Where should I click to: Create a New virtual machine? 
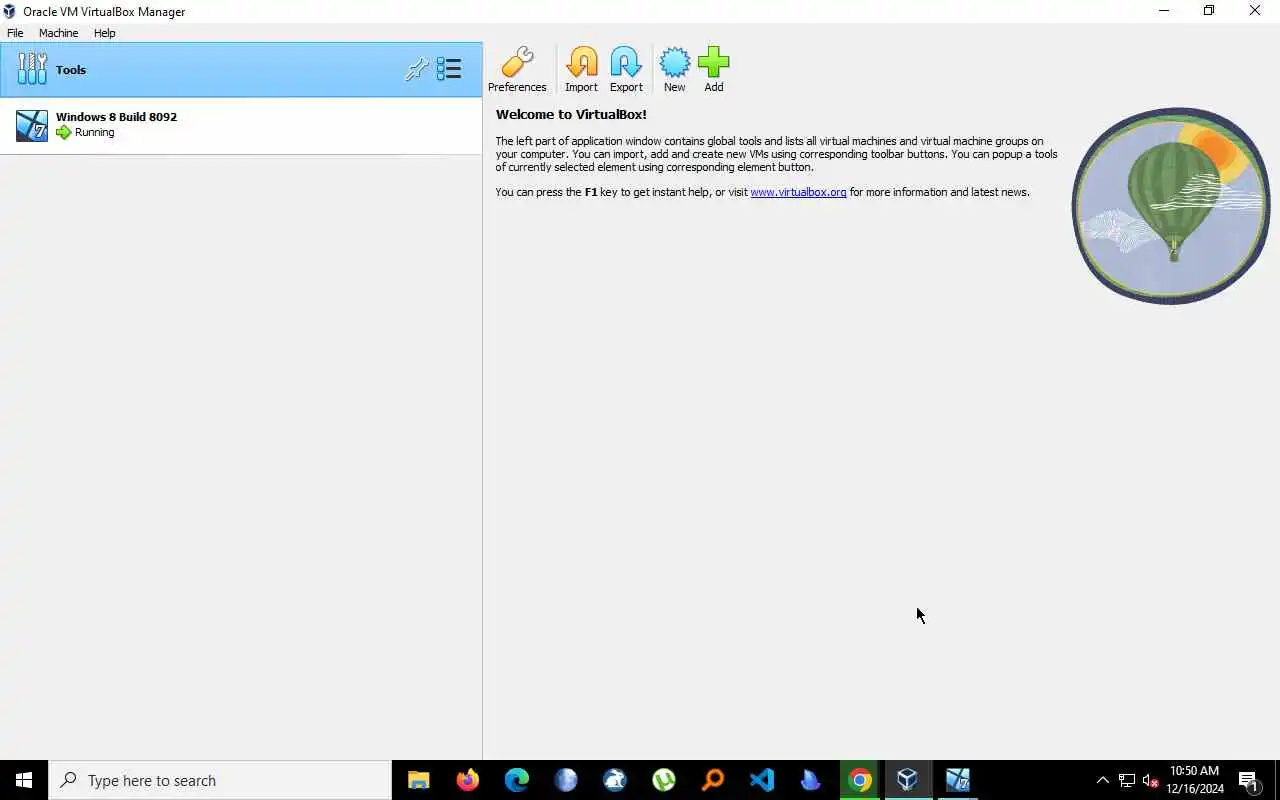click(x=675, y=70)
